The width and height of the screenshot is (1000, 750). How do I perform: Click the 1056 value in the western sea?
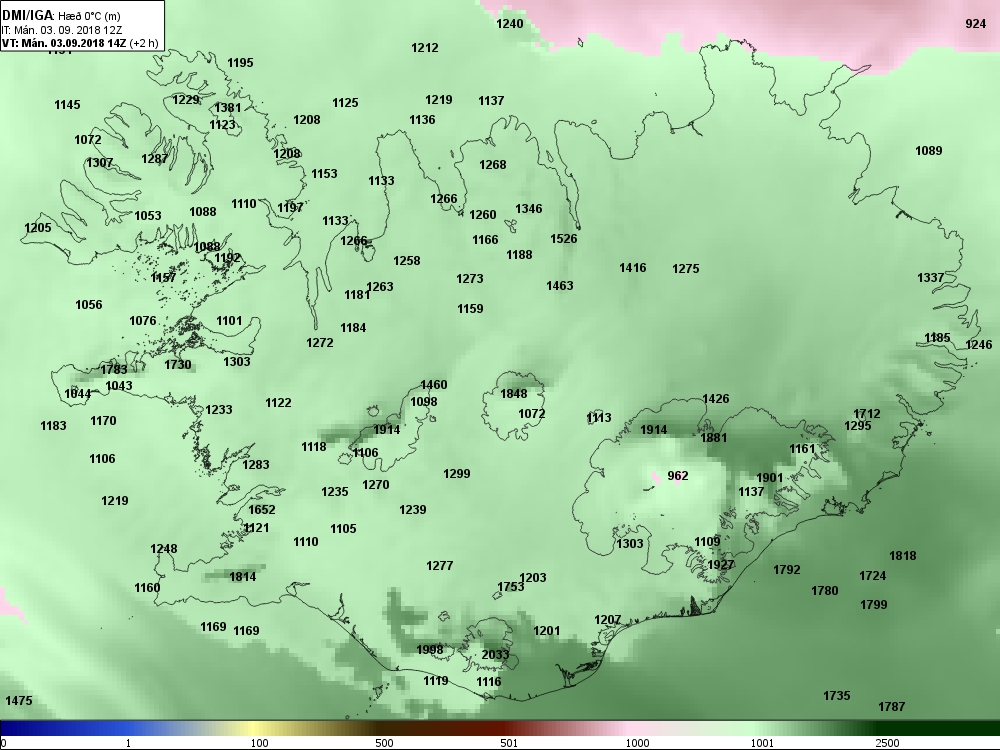pyautogui.click(x=89, y=305)
